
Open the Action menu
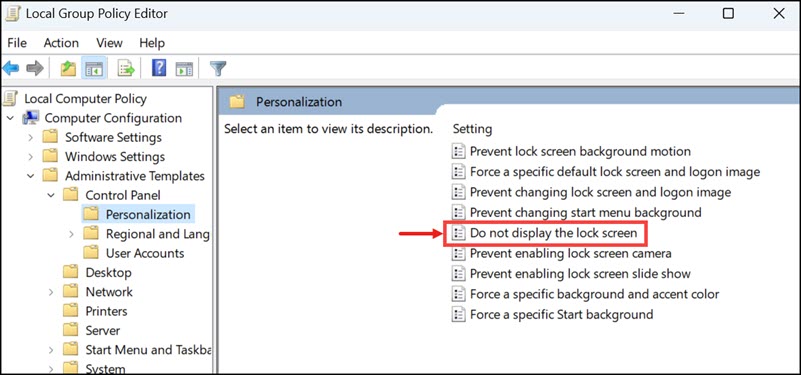coord(61,43)
